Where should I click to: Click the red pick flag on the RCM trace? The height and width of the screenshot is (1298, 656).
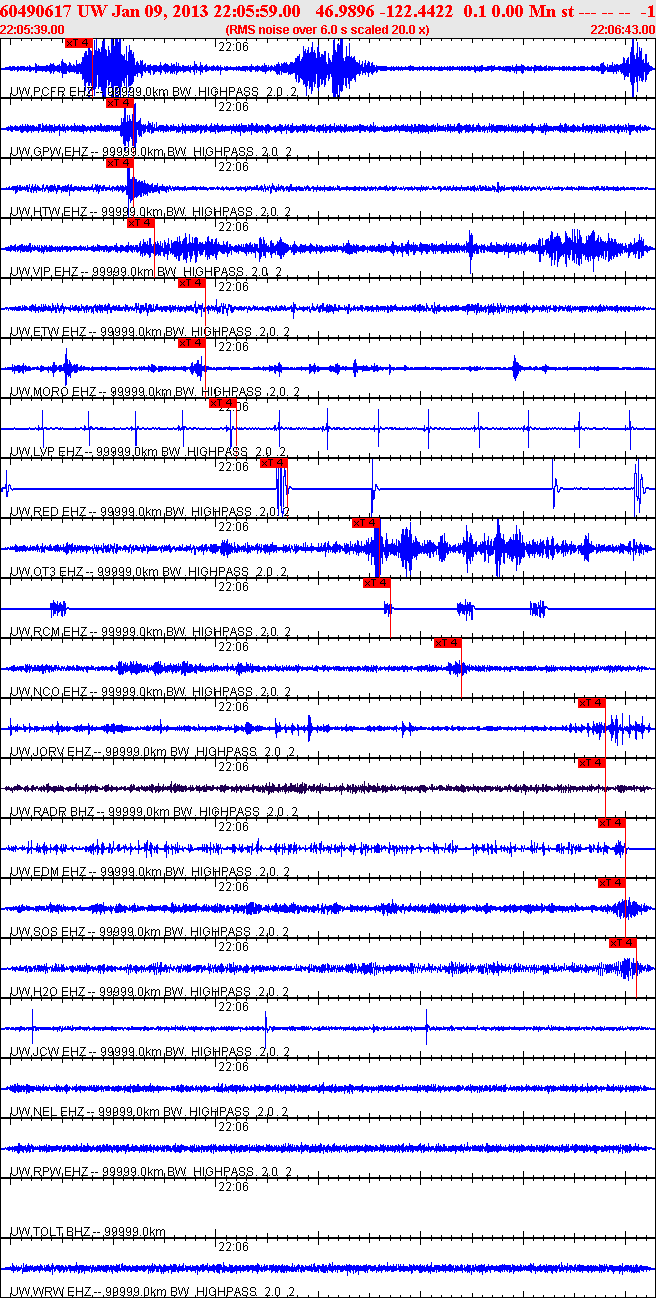[x=376, y=583]
